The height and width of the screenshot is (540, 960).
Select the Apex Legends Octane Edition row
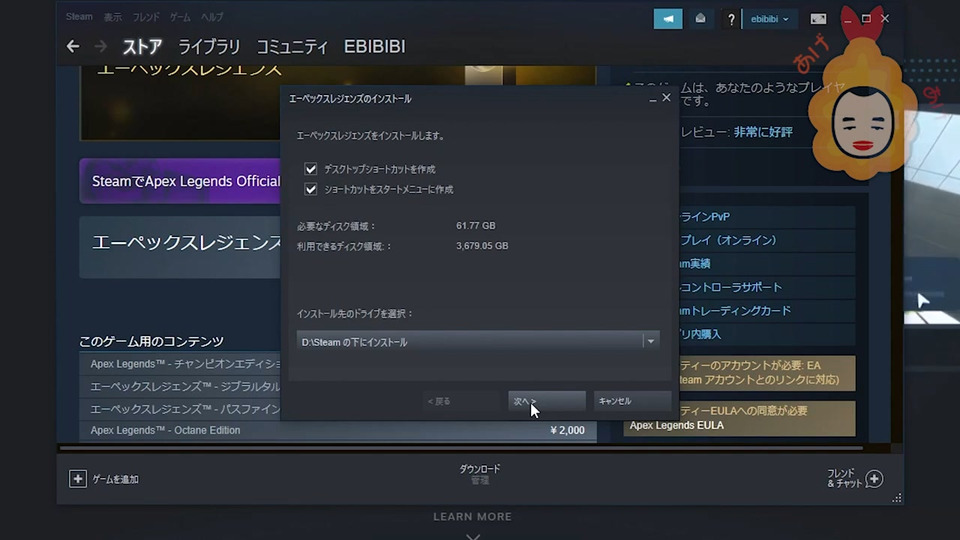[338, 430]
